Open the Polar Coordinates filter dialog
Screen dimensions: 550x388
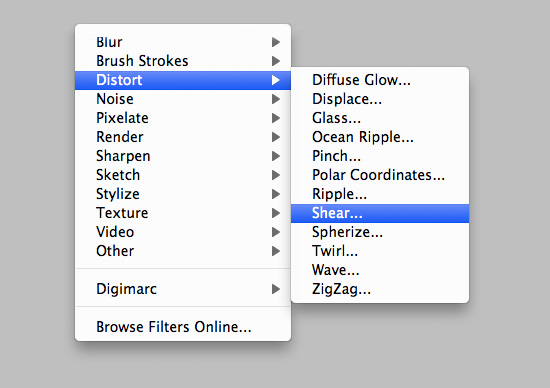click(380, 175)
